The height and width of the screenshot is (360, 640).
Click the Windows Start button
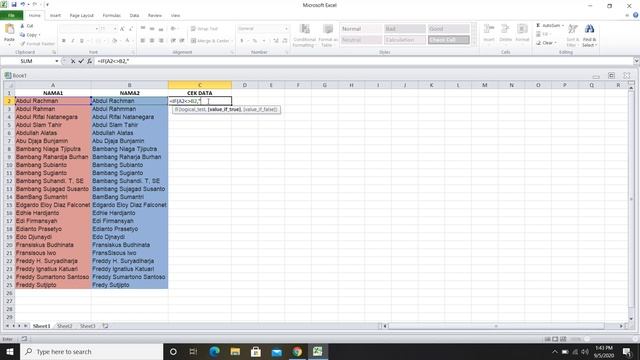(x=10, y=351)
